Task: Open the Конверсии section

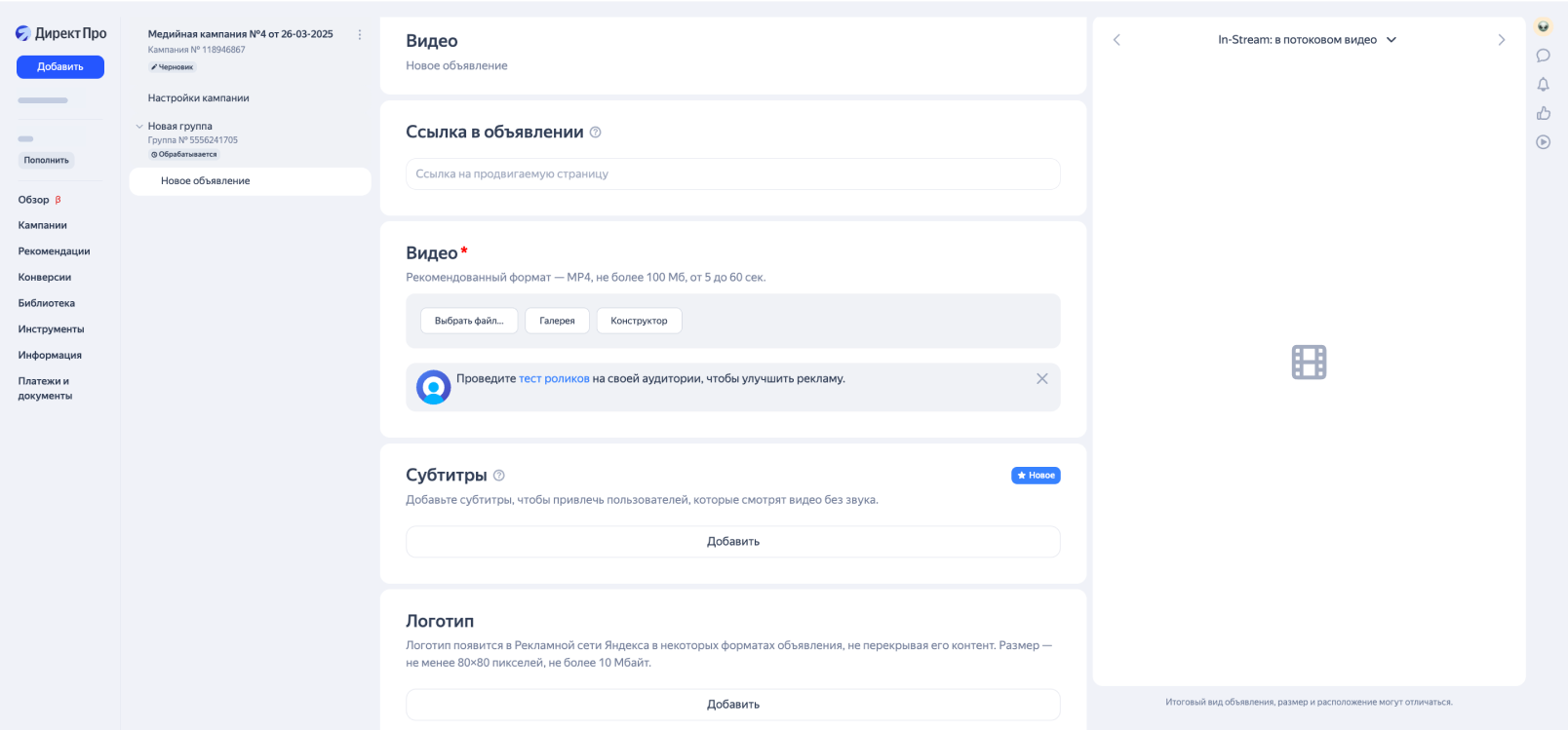Action: coord(45,278)
